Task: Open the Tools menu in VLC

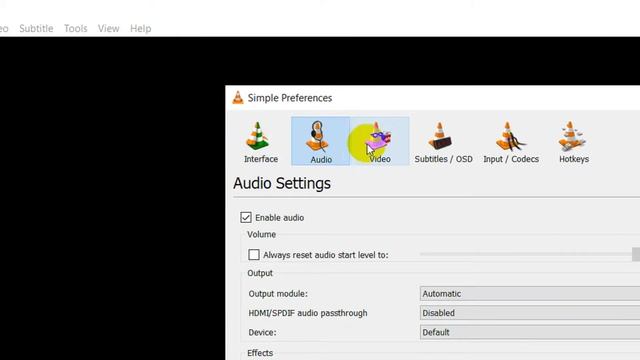Action: (76, 29)
